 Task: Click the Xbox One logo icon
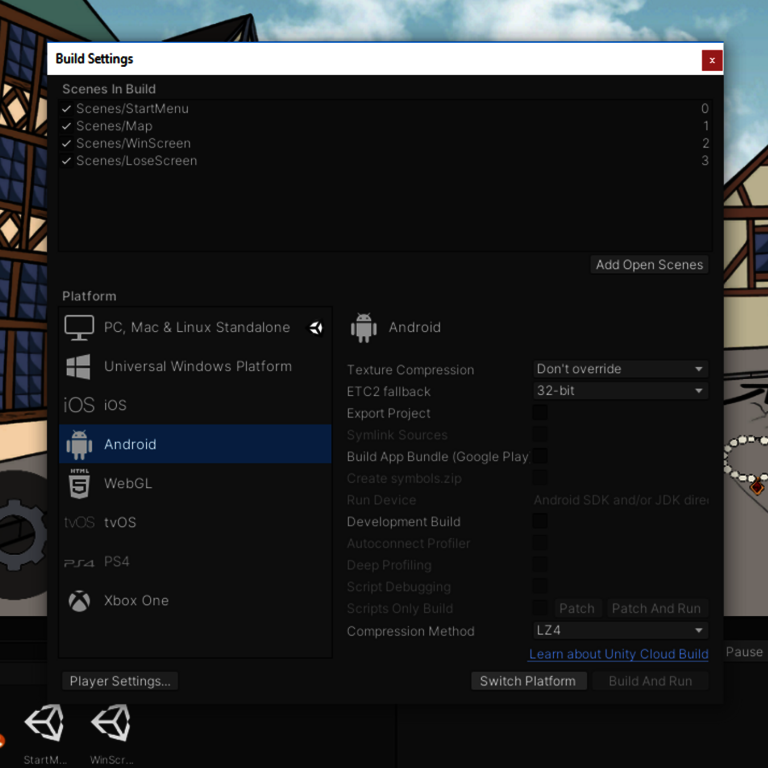(x=79, y=601)
